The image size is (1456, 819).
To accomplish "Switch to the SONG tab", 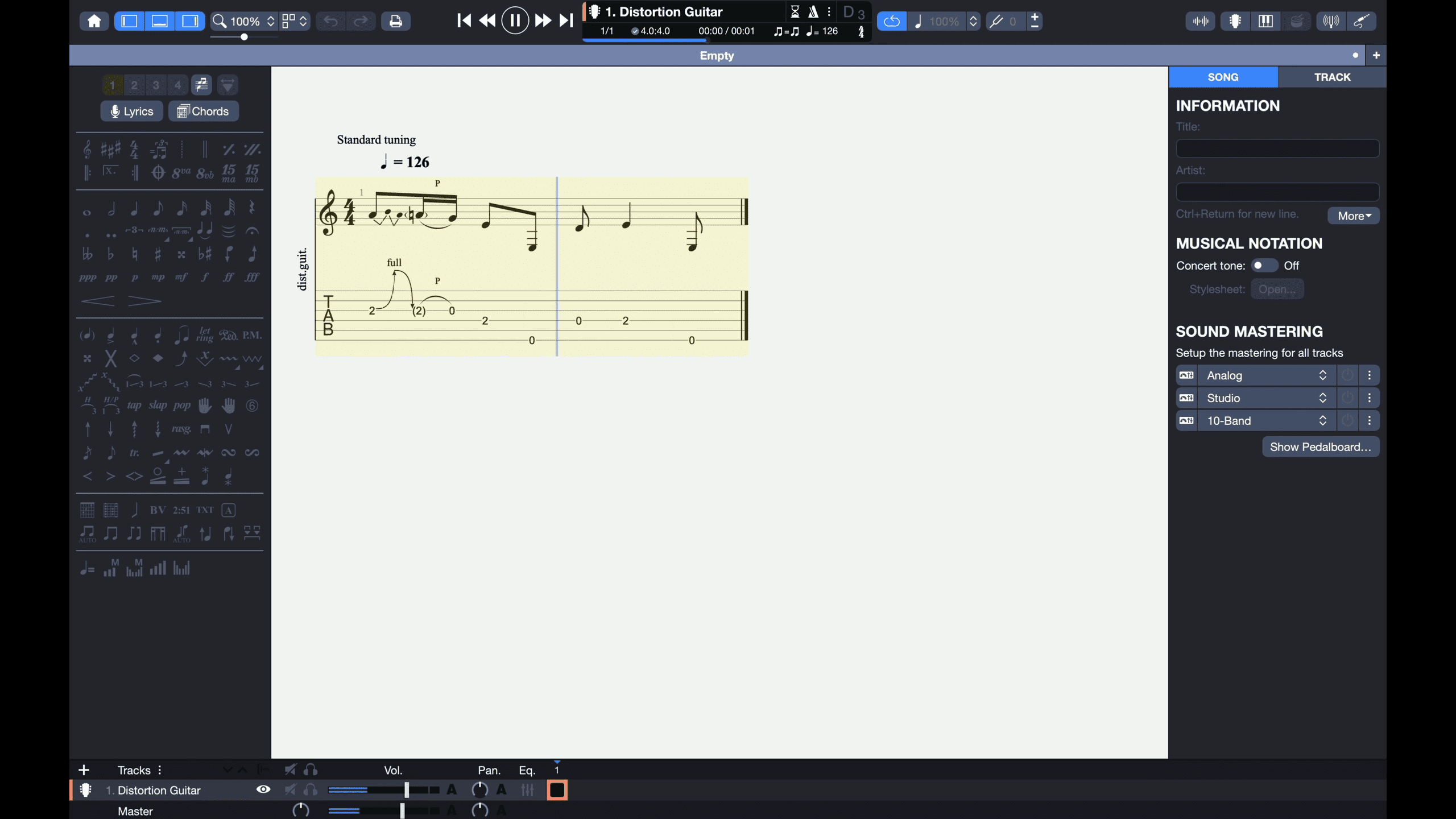I will click(1223, 77).
